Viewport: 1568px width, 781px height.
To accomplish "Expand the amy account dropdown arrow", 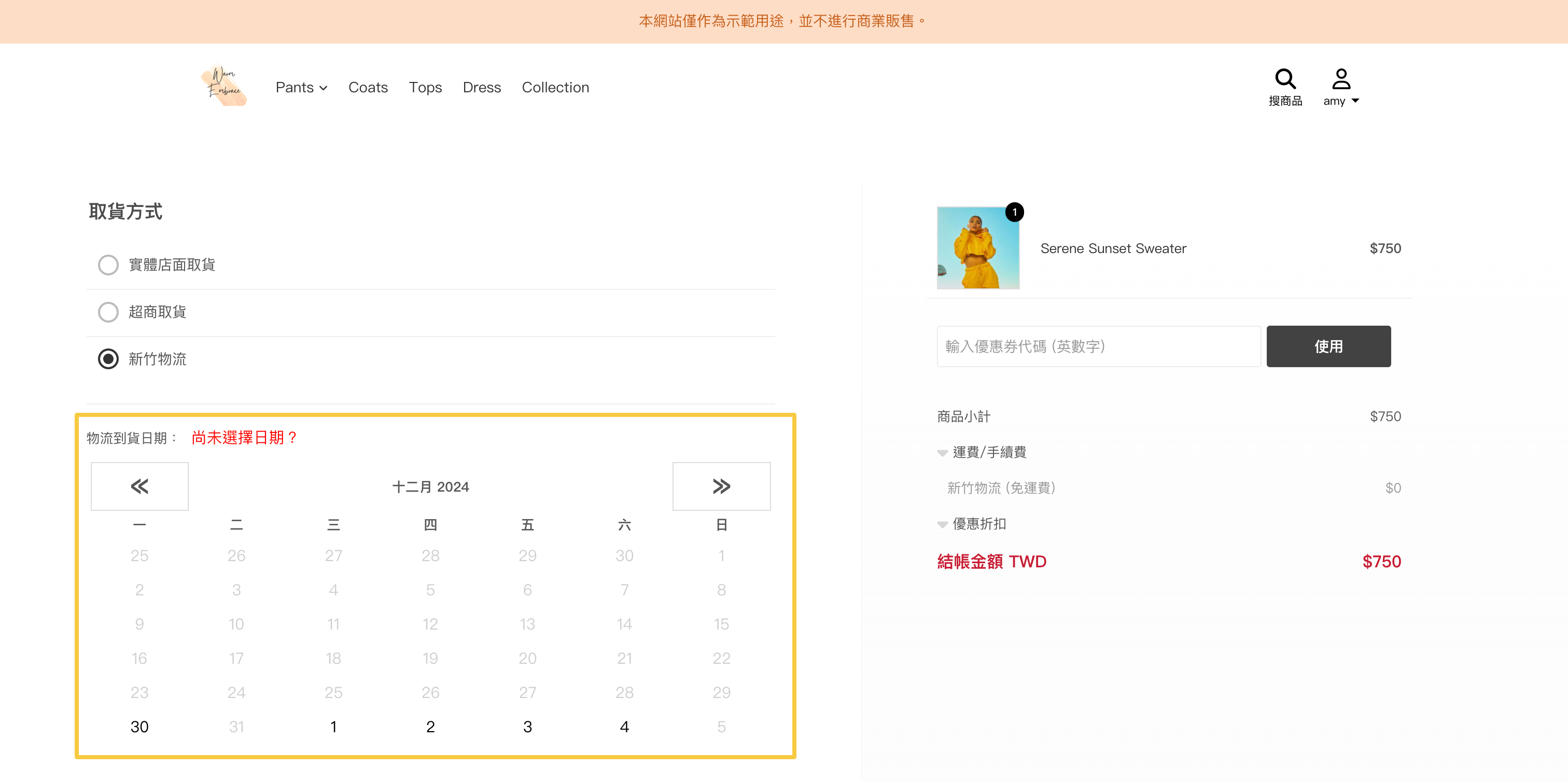I will click(x=1355, y=101).
